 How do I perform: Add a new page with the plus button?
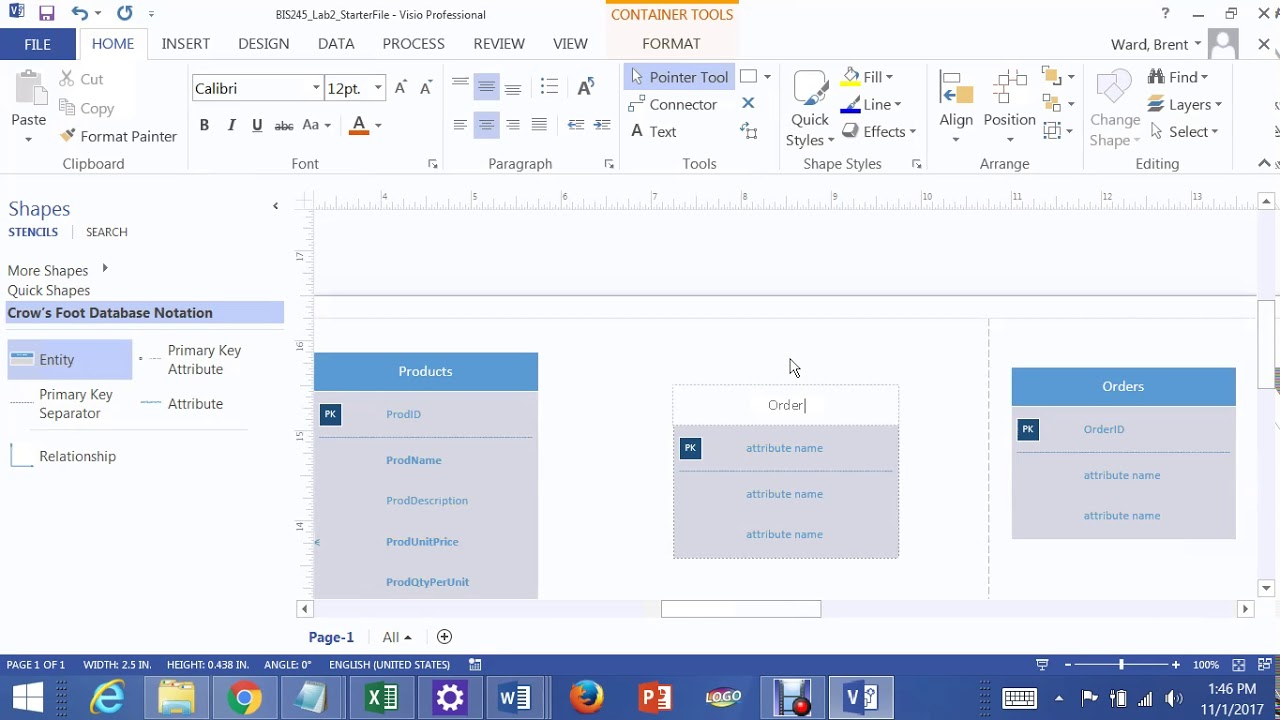click(444, 636)
